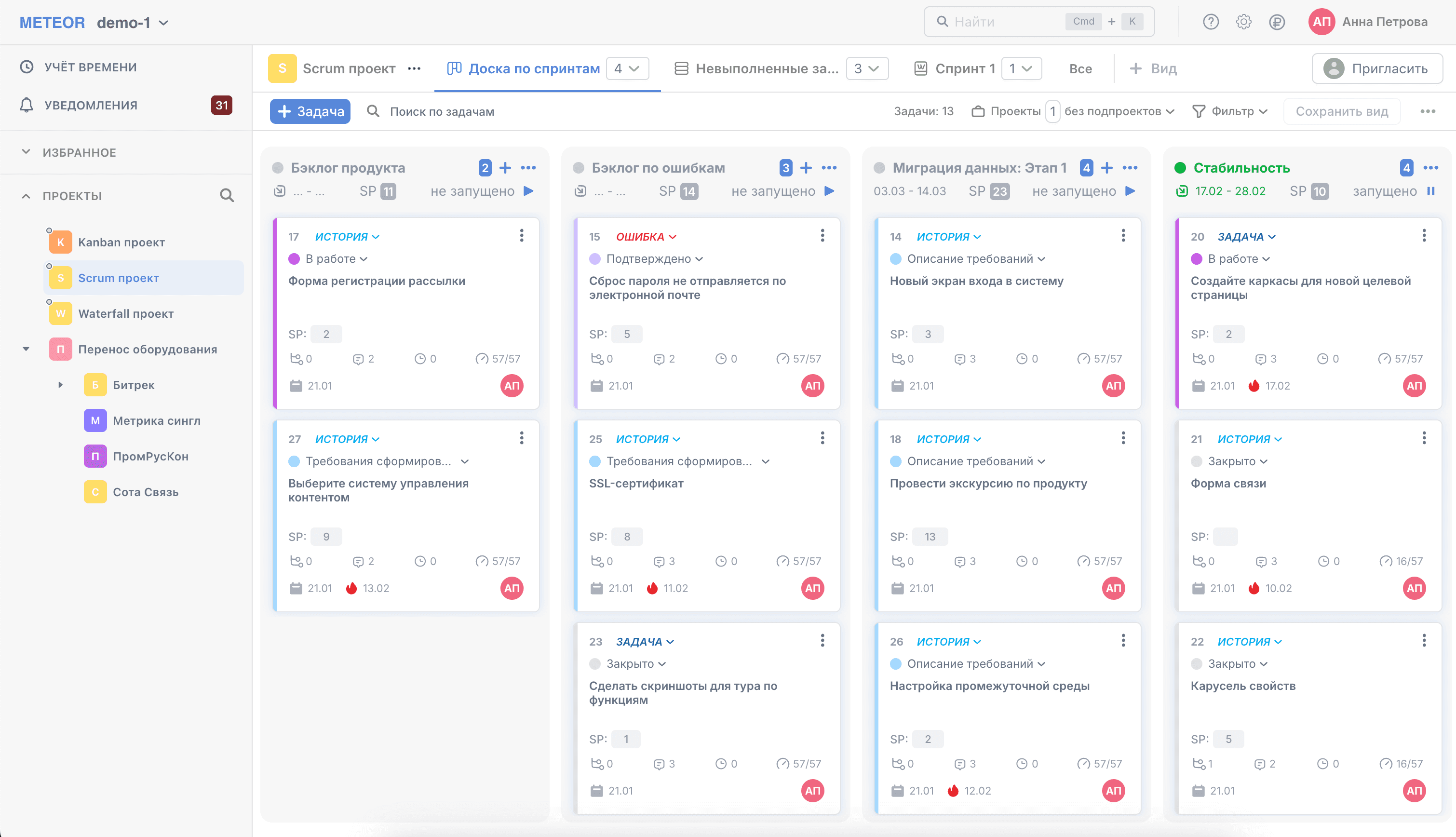Open card 20 kebab menu
Image resolution: width=1456 pixels, height=837 pixels.
pyautogui.click(x=1424, y=236)
